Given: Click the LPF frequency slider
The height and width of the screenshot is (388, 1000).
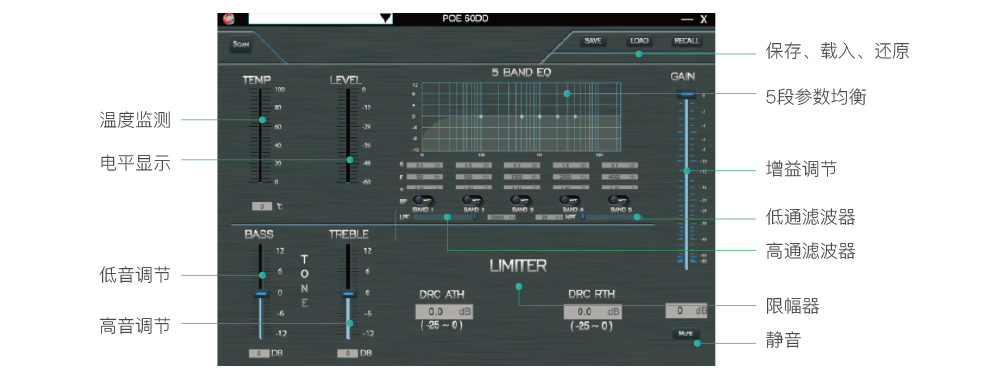Looking at the screenshot, I should 446,217.
